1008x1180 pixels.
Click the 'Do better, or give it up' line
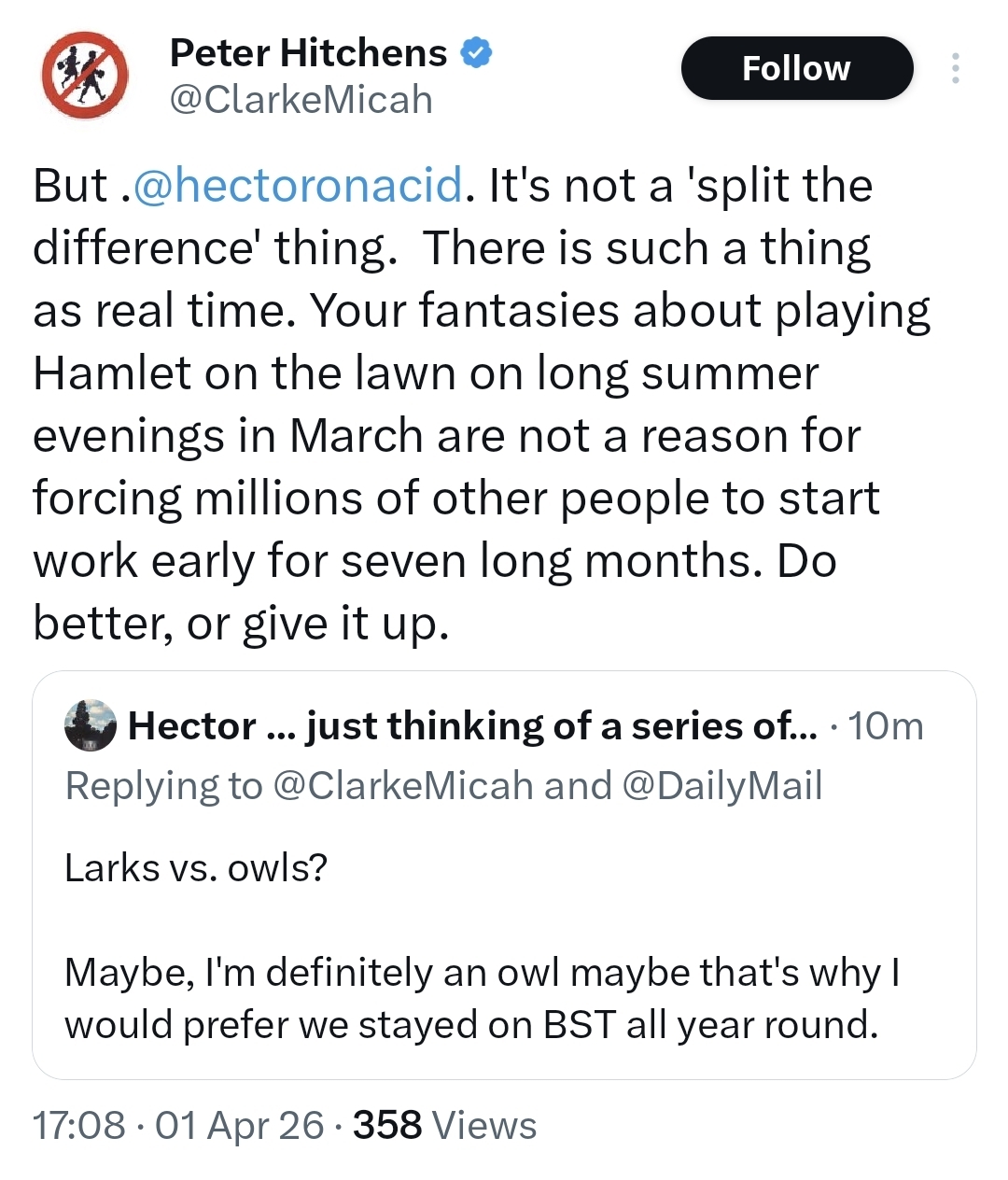pyautogui.click(x=241, y=623)
